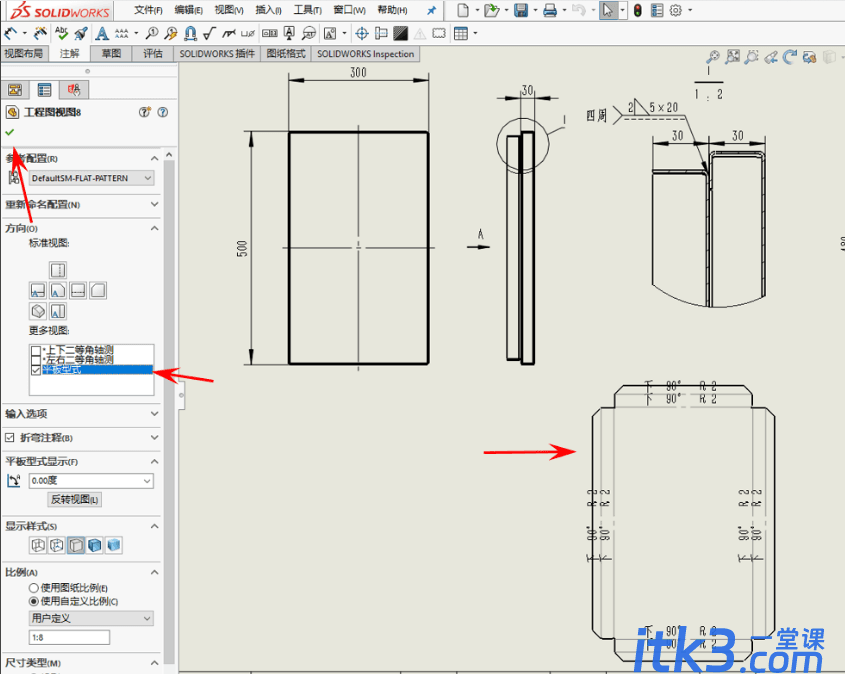Image resolution: width=845 pixels, height=674 pixels.
Task: Click the Smart Dimension tool icon
Action: click(11, 34)
